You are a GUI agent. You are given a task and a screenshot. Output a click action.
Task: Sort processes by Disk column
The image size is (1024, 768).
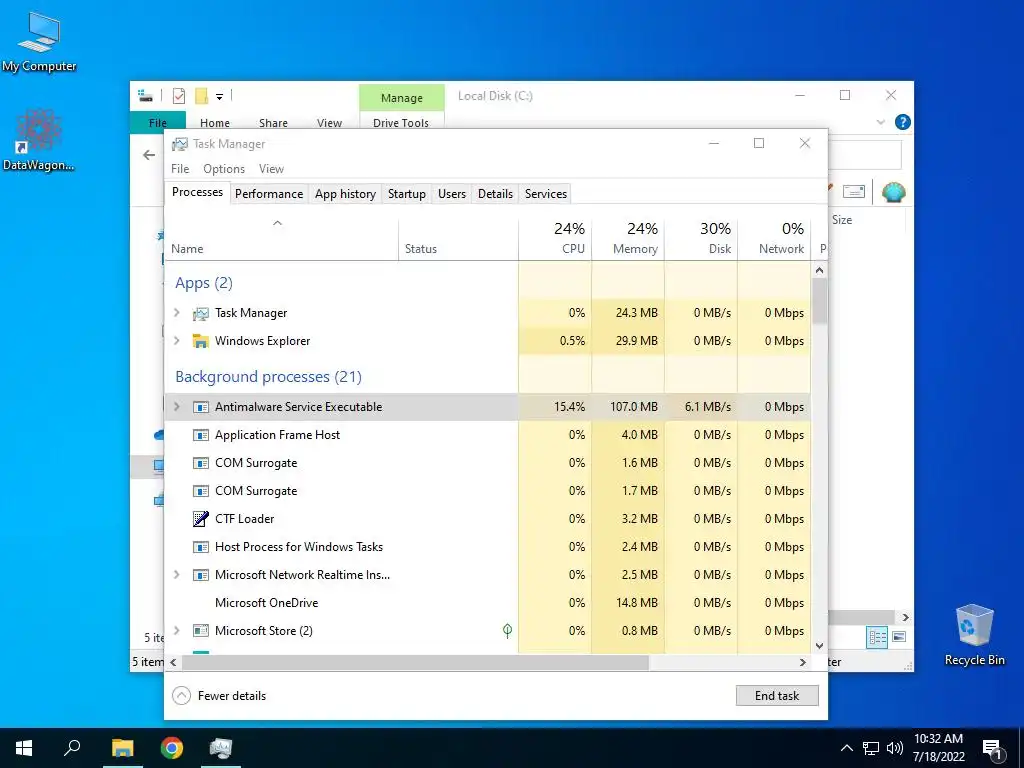click(x=701, y=239)
